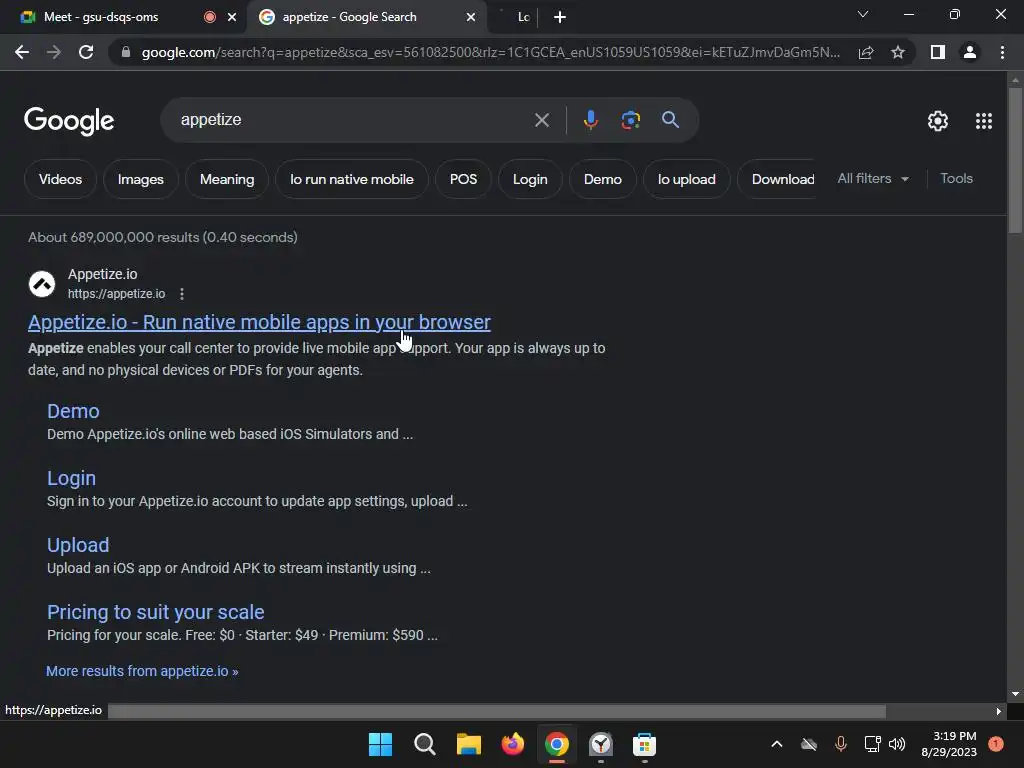Open the Google apps grid
Image resolution: width=1024 pixels, height=768 pixels.
(984, 121)
